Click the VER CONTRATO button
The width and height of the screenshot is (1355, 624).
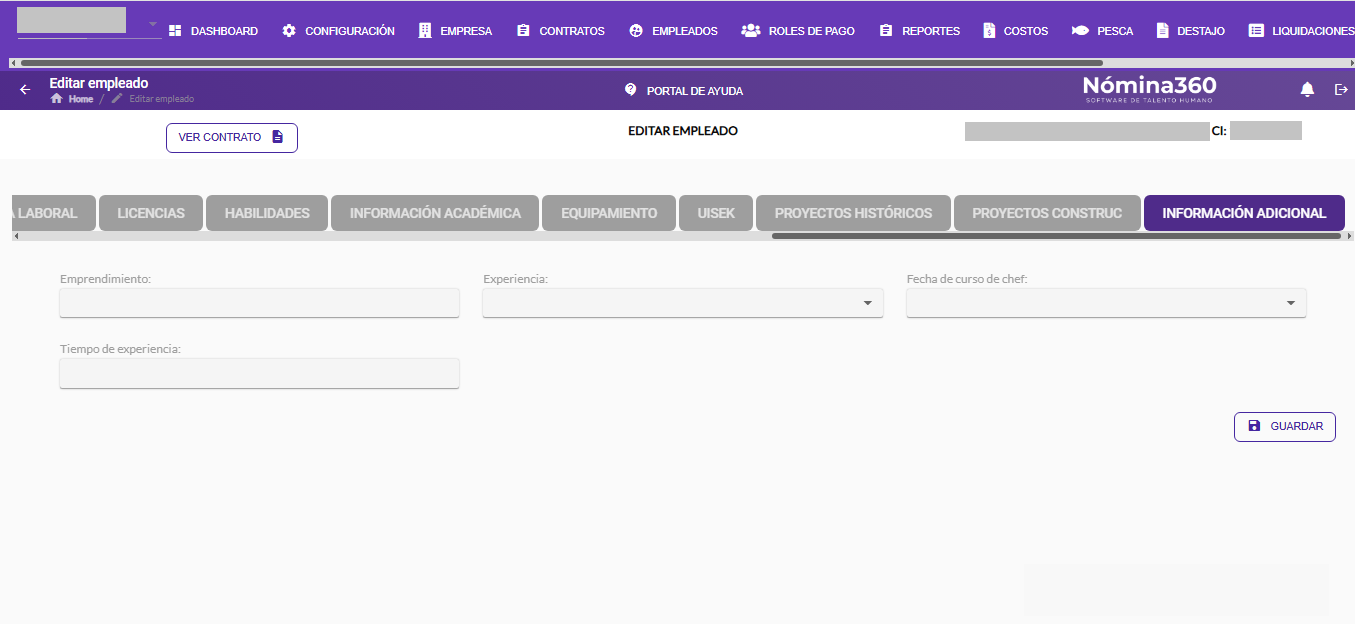click(x=232, y=137)
